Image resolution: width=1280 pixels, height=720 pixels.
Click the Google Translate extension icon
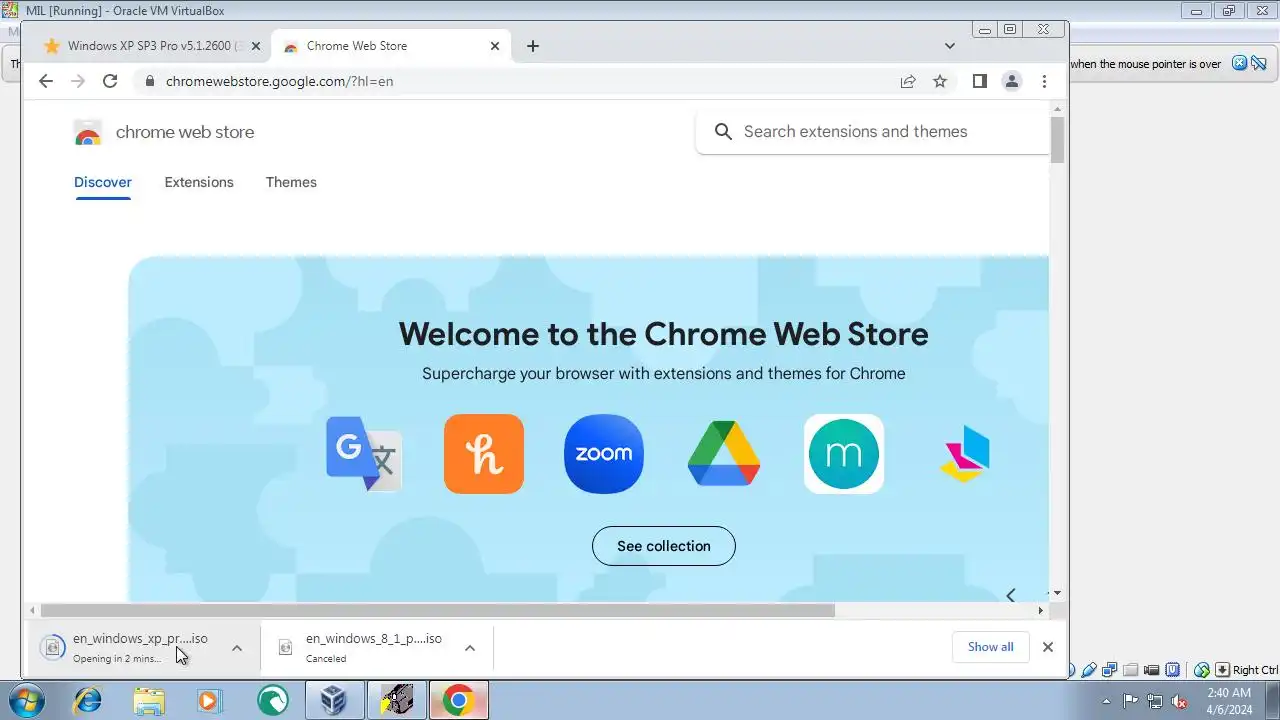(364, 454)
